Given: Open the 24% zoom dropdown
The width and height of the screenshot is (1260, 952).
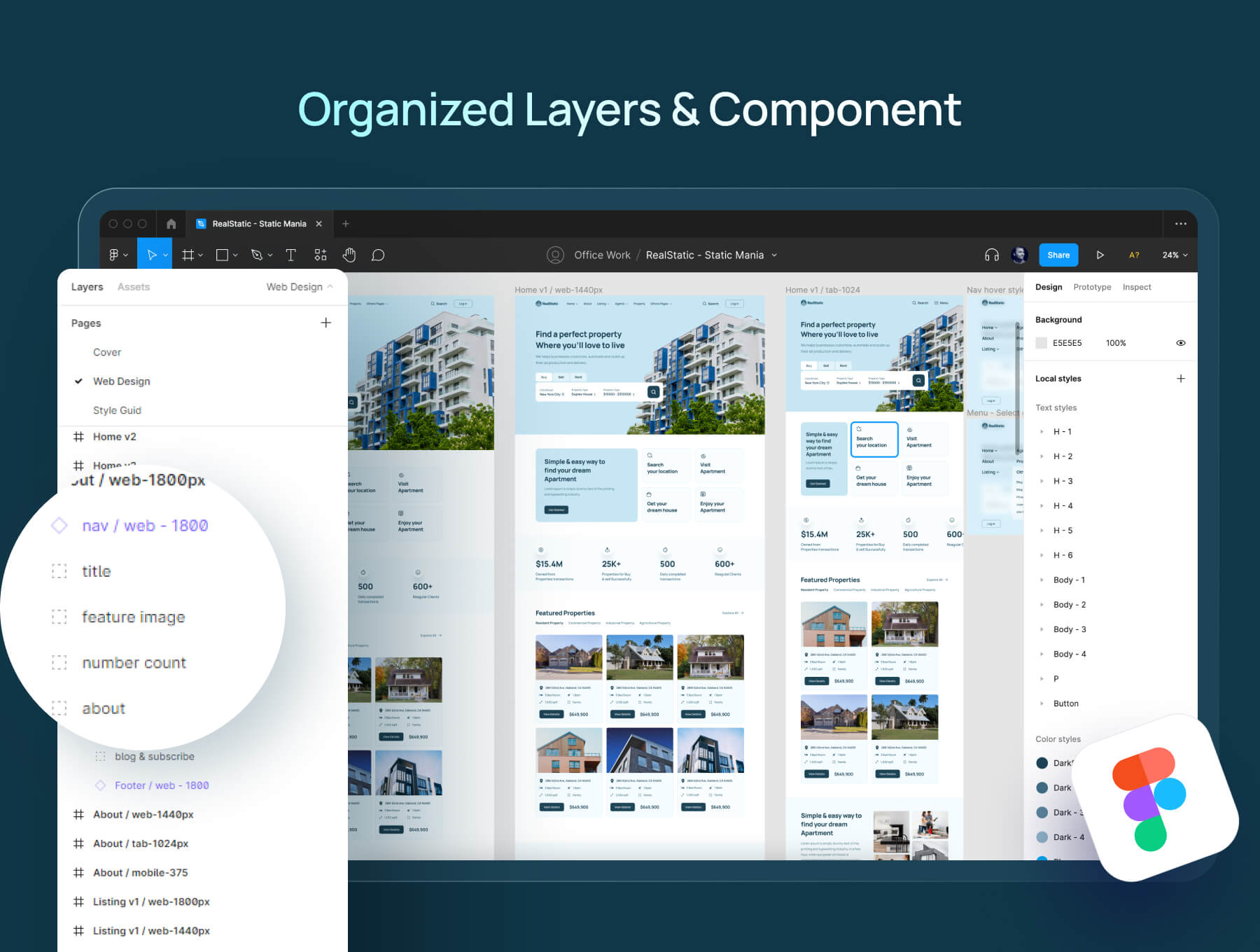Looking at the screenshot, I should [x=1175, y=255].
